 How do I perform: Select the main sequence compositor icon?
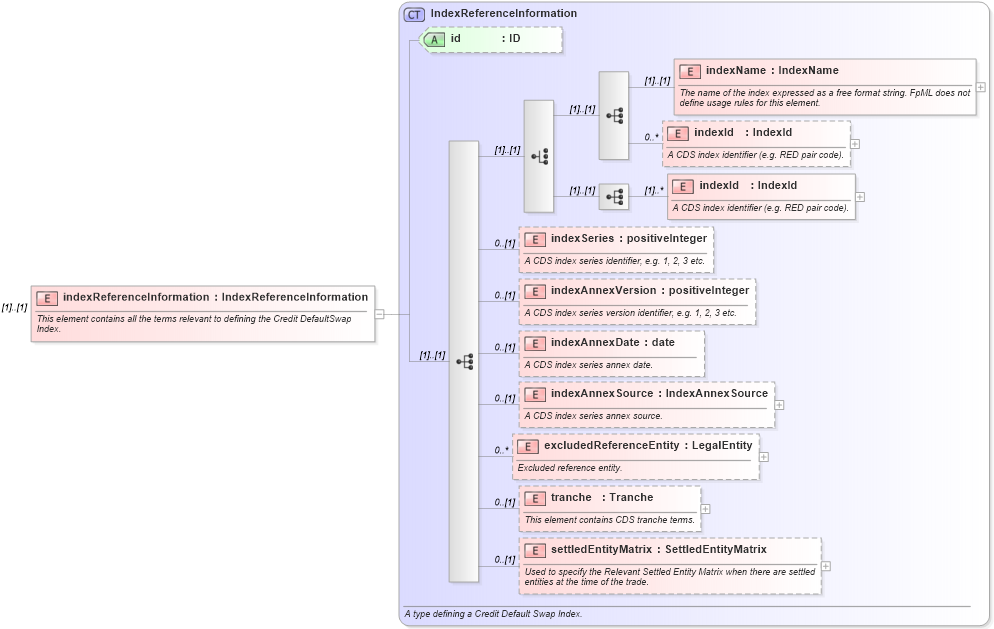coord(463,361)
